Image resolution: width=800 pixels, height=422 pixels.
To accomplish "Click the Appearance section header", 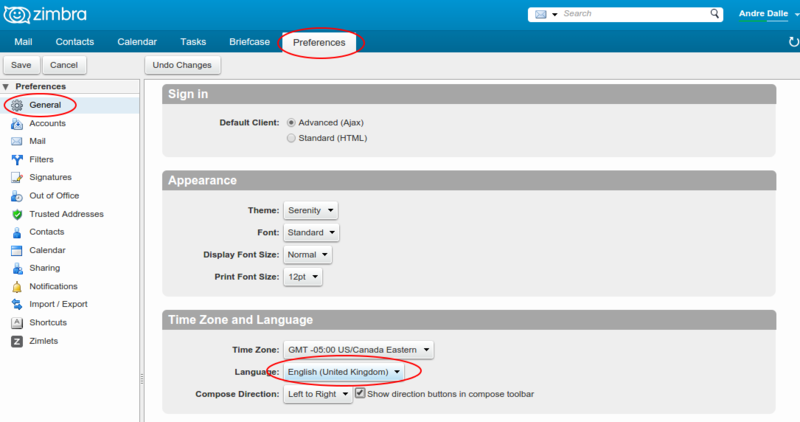I will 469,181.
